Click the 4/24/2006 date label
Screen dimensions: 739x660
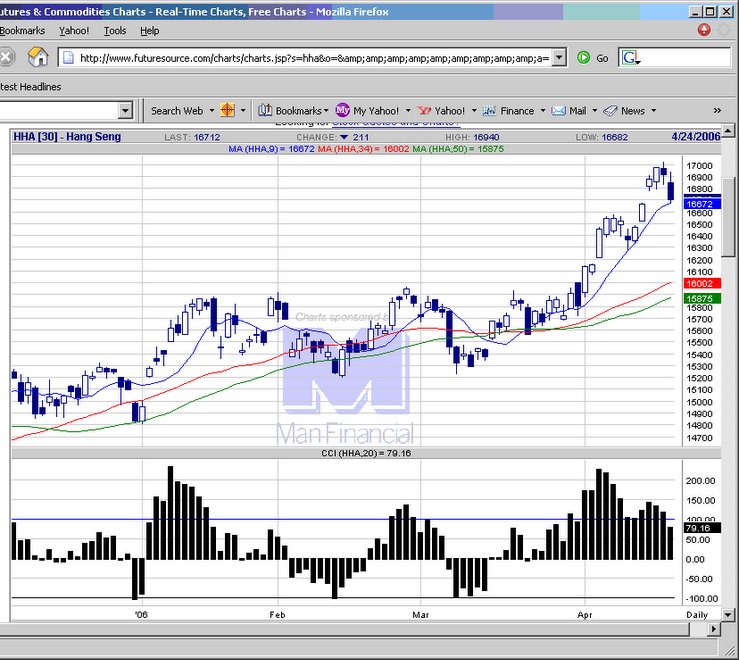696,137
